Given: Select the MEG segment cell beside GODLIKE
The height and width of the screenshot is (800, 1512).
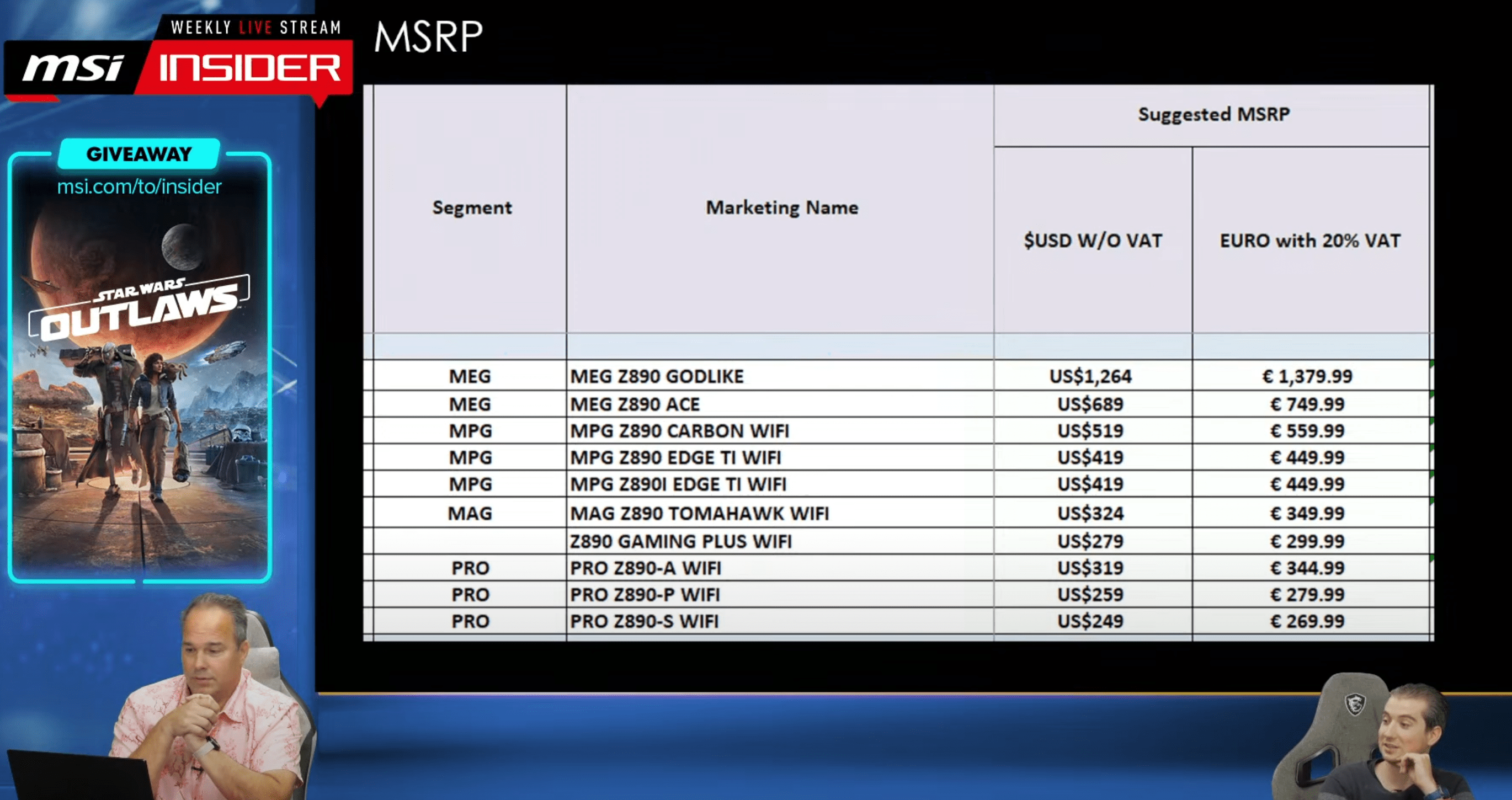Looking at the screenshot, I should coord(470,376).
